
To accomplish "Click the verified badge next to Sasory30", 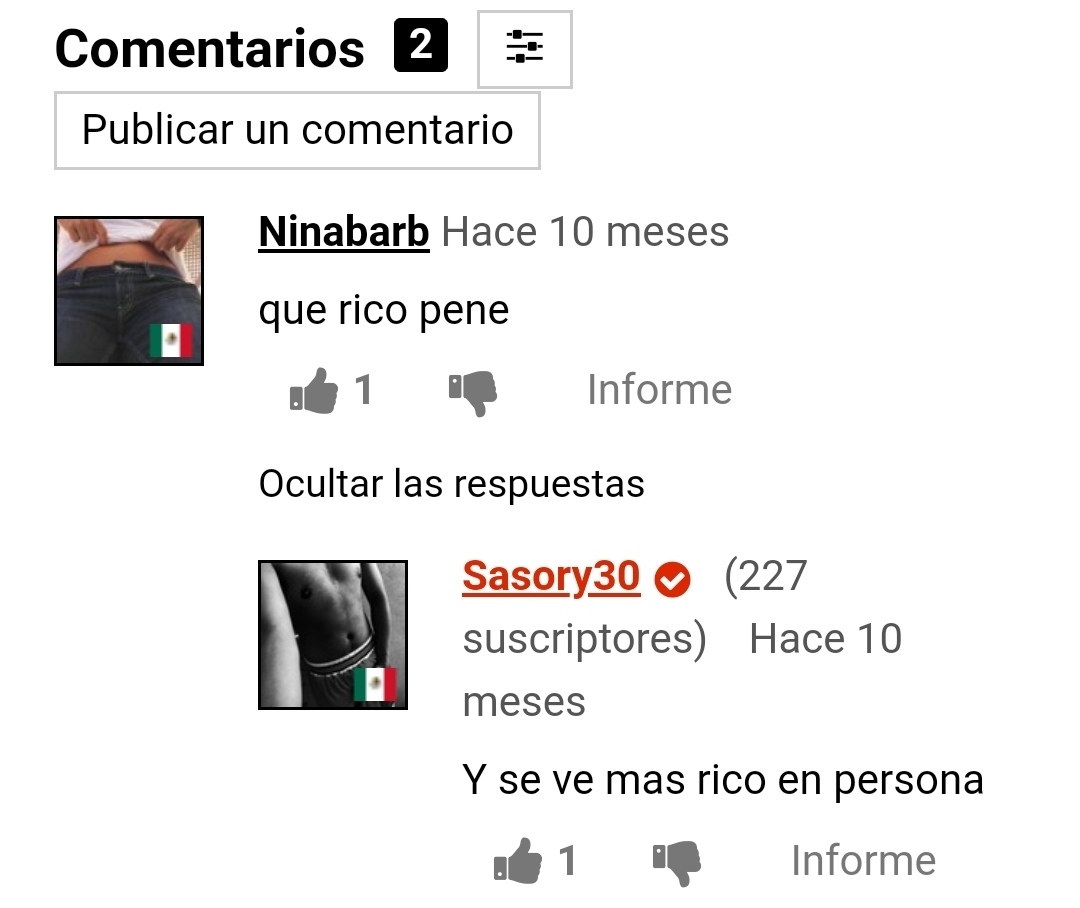I will tap(672, 579).
